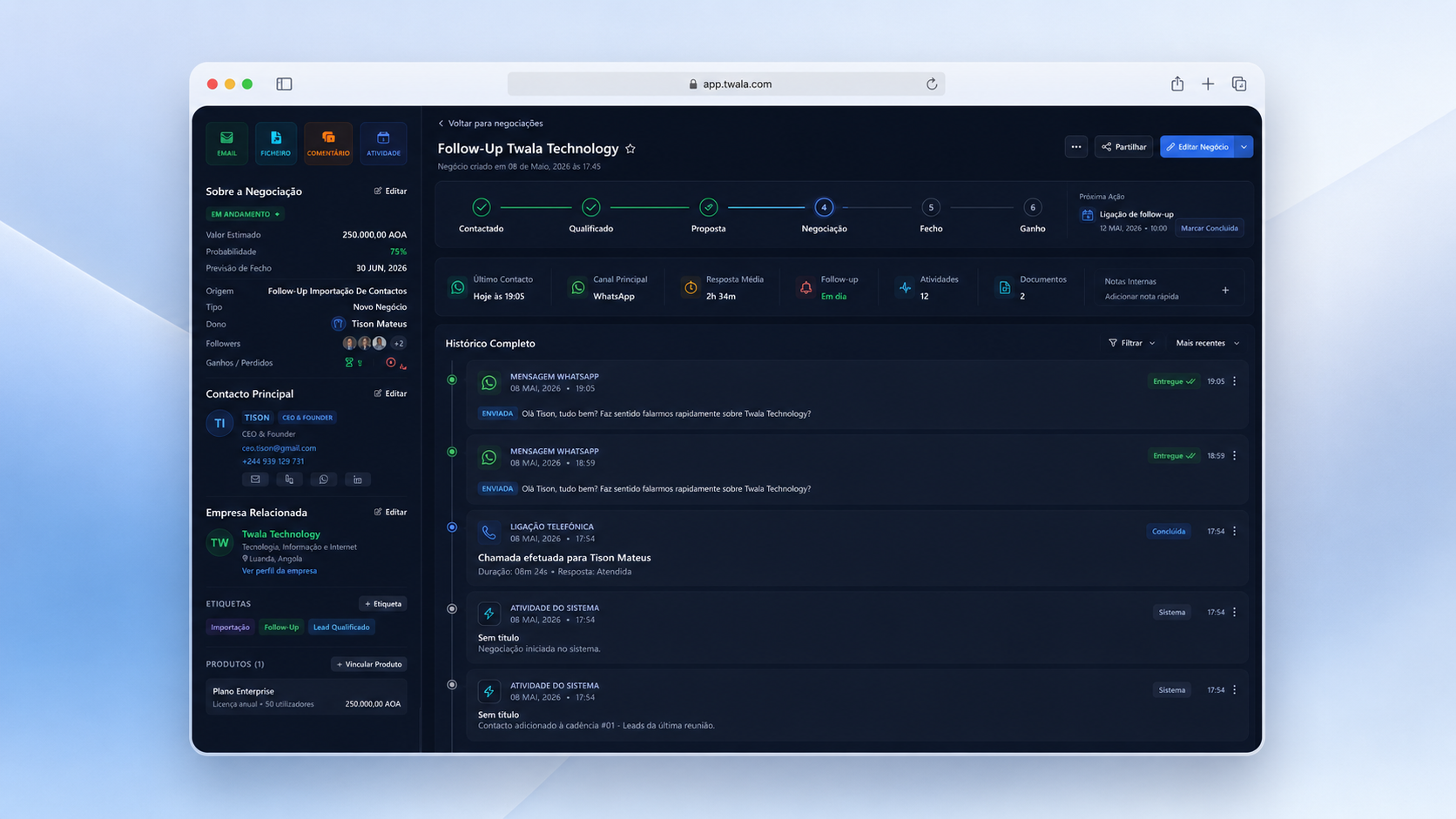Screen dimensions: 1456x819
Task: Click Ver perfil da empresa
Action: (x=280, y=571)
